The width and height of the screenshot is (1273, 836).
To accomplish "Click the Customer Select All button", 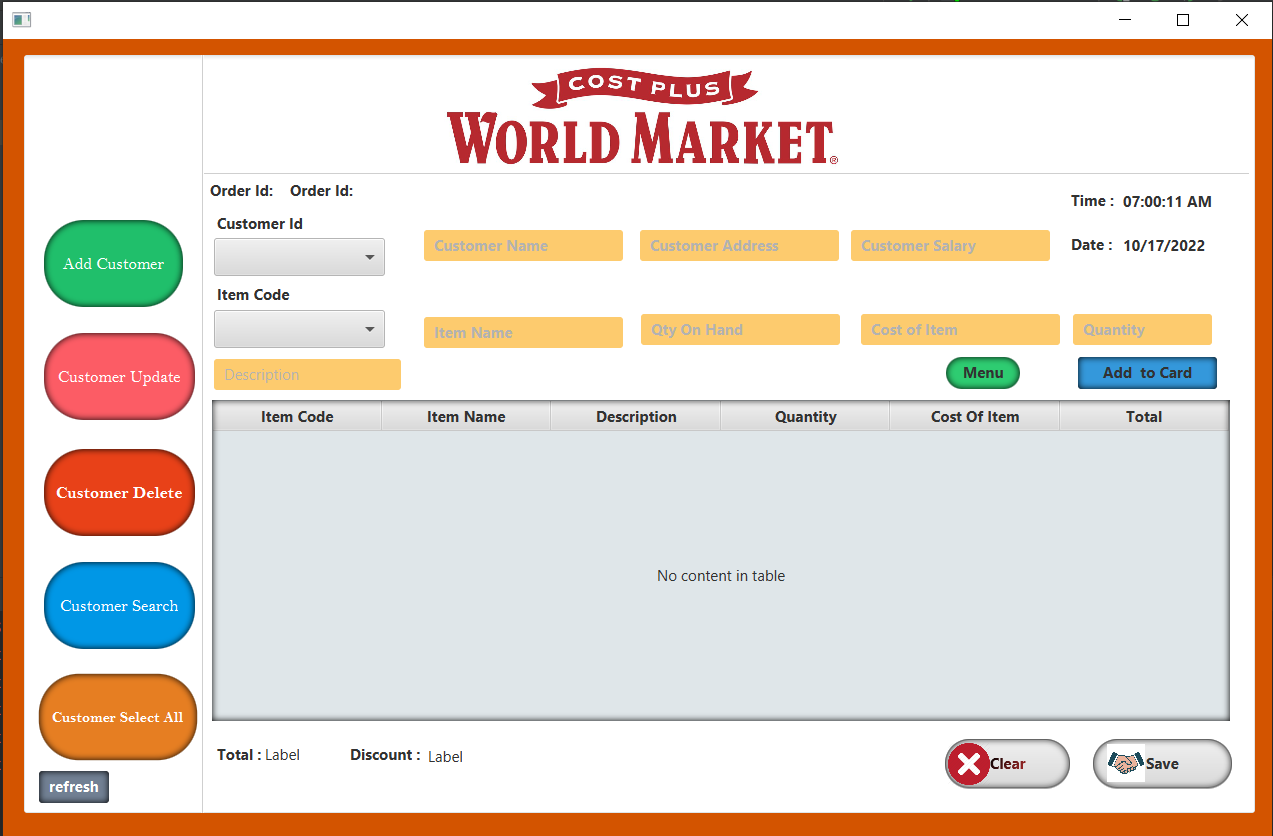I will [x=117, y=717].
